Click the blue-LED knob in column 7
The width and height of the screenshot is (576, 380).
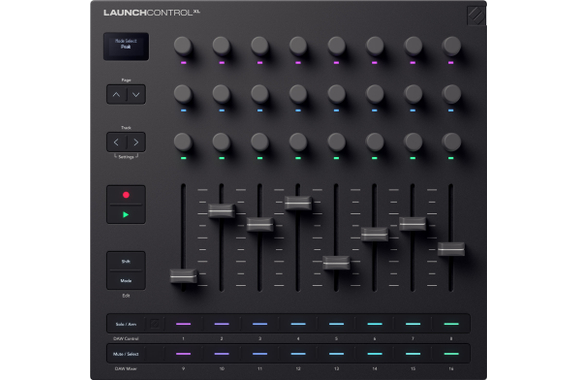[413, 94]
